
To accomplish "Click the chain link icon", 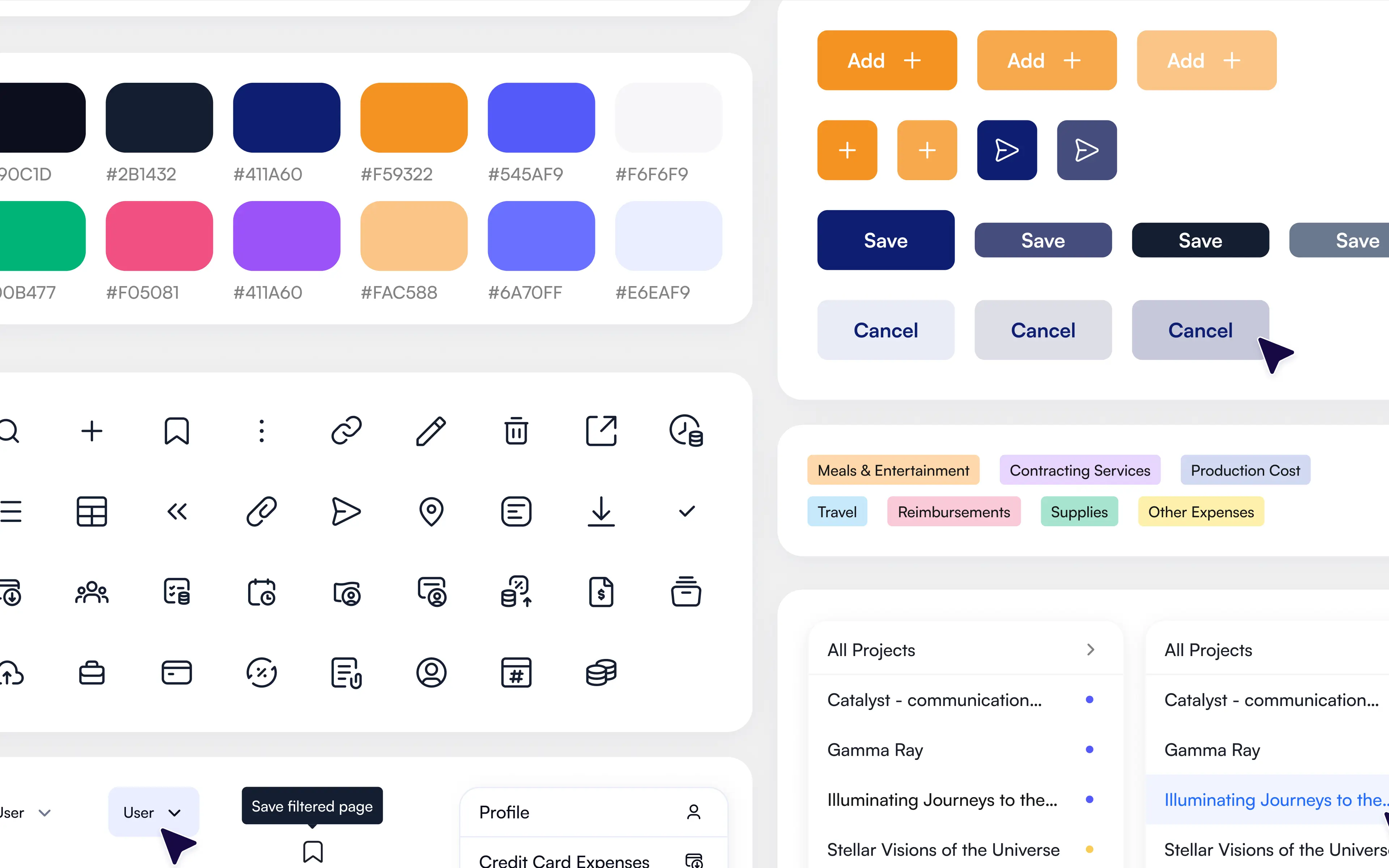I will (346, 430).
